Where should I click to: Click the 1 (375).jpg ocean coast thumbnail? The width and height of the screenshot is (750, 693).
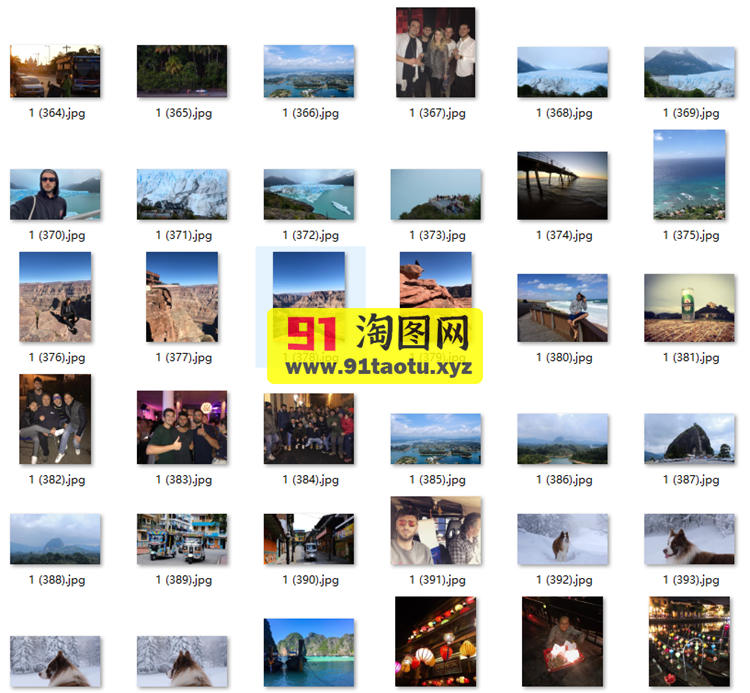(689, 175)
